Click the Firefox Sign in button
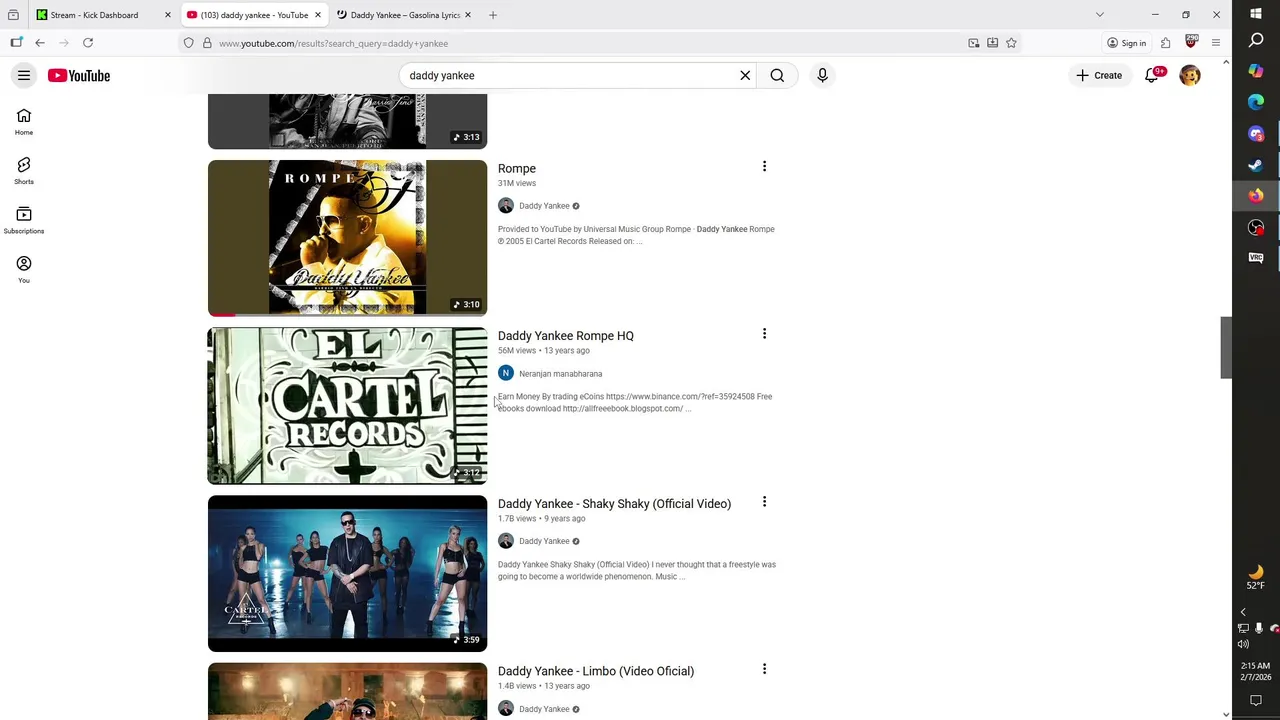 pos(1126,43)
